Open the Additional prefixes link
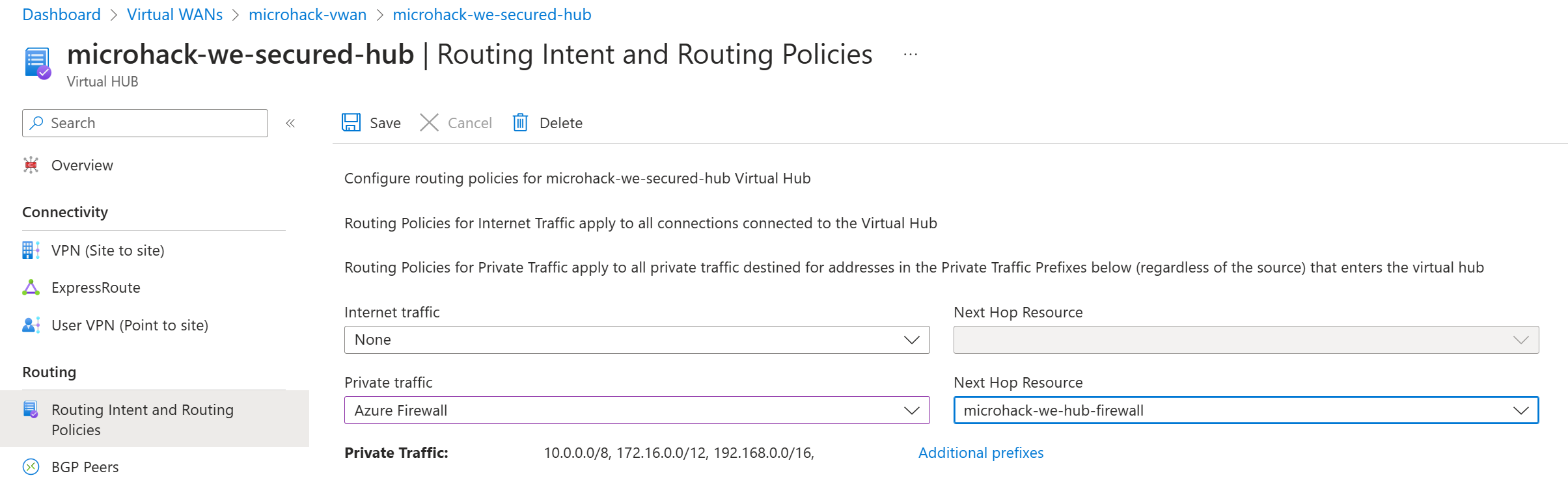Image resolution: width=1568 pixels, height=493 pixels. click(x=981, y=453)
